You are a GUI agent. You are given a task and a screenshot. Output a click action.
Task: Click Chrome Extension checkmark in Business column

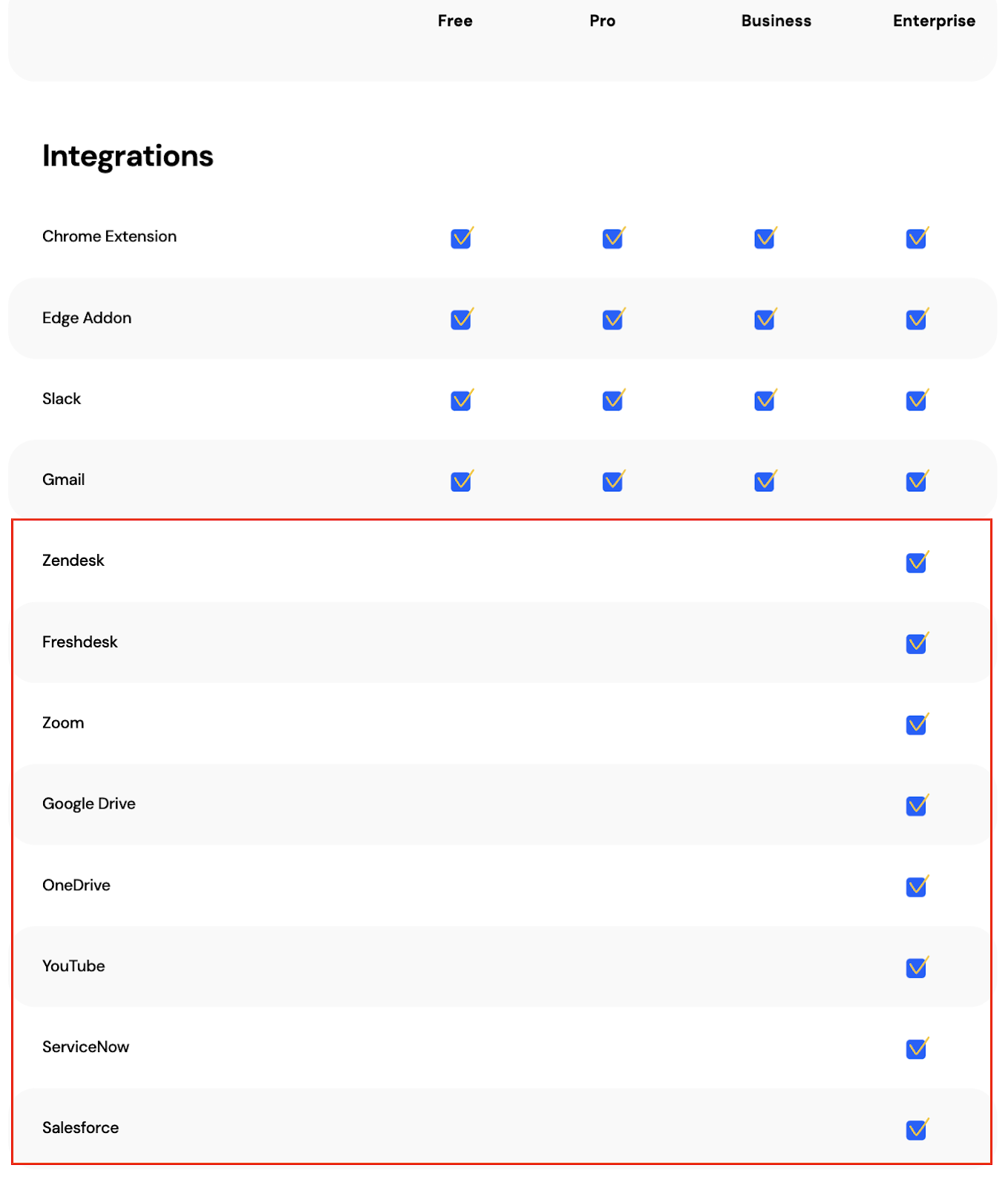click(x=765, y=238)
